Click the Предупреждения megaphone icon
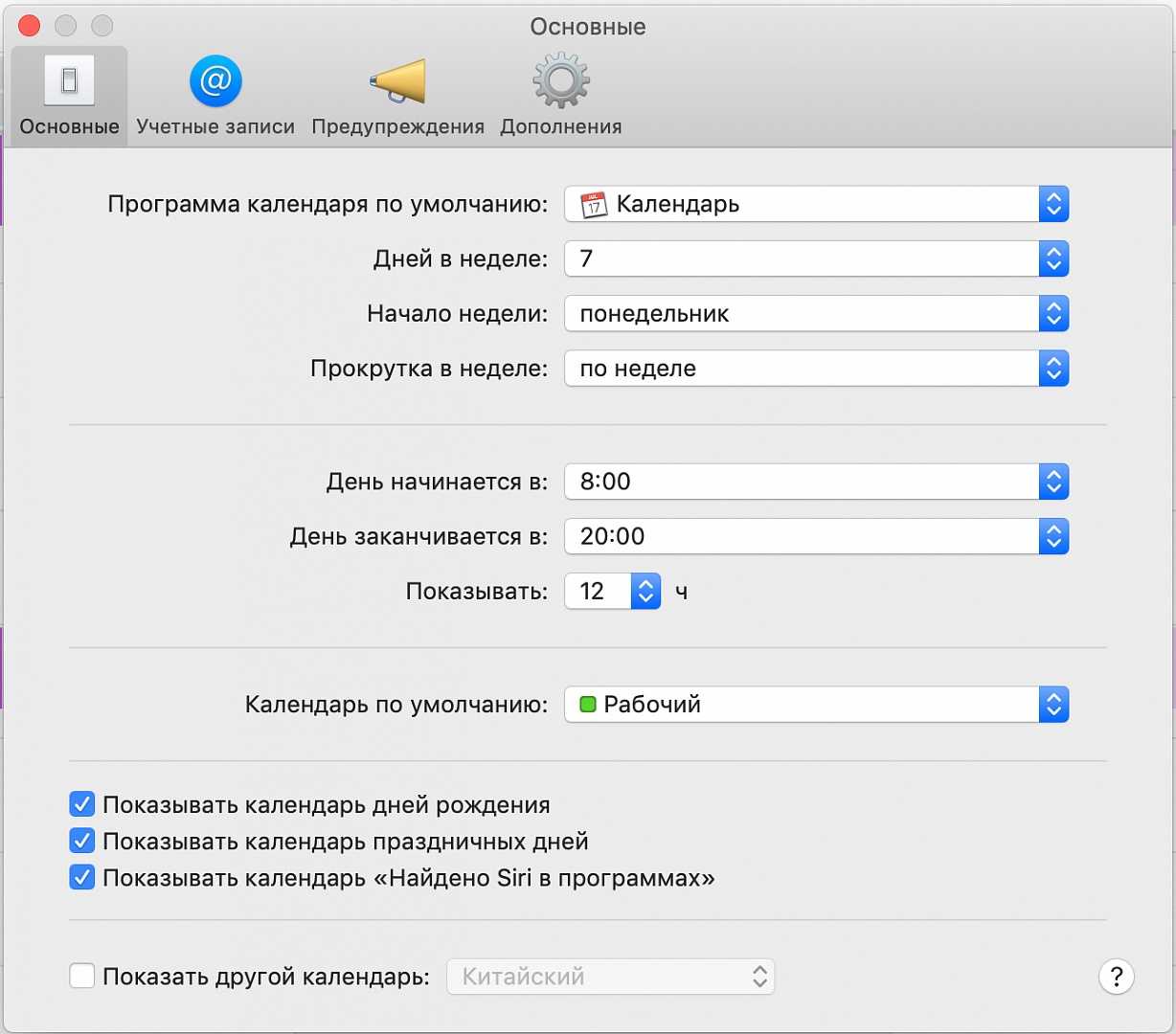Image resolution: width=1176 pixels, height=1034 pixels. tap(397, 81)
